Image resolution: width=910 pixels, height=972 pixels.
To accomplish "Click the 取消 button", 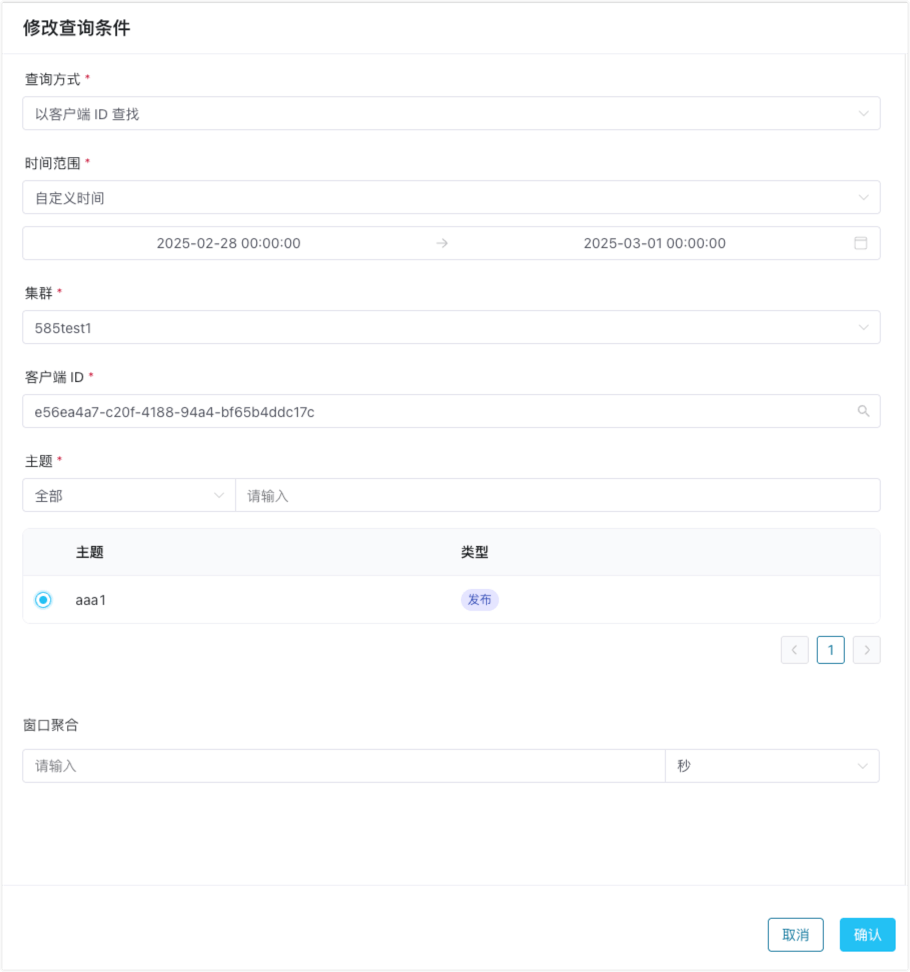I will click(x=795, y=934).
